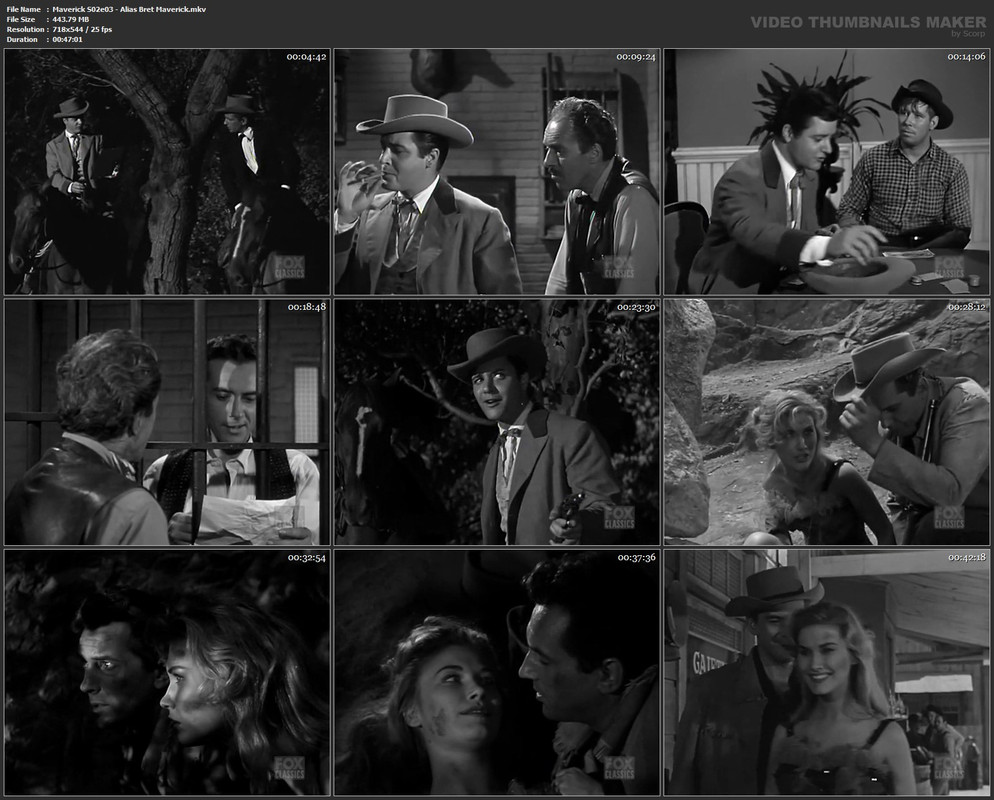The image size is (994, 800).
Task: Click the 00:14:06 timestamp label
Action: [966, 57]
